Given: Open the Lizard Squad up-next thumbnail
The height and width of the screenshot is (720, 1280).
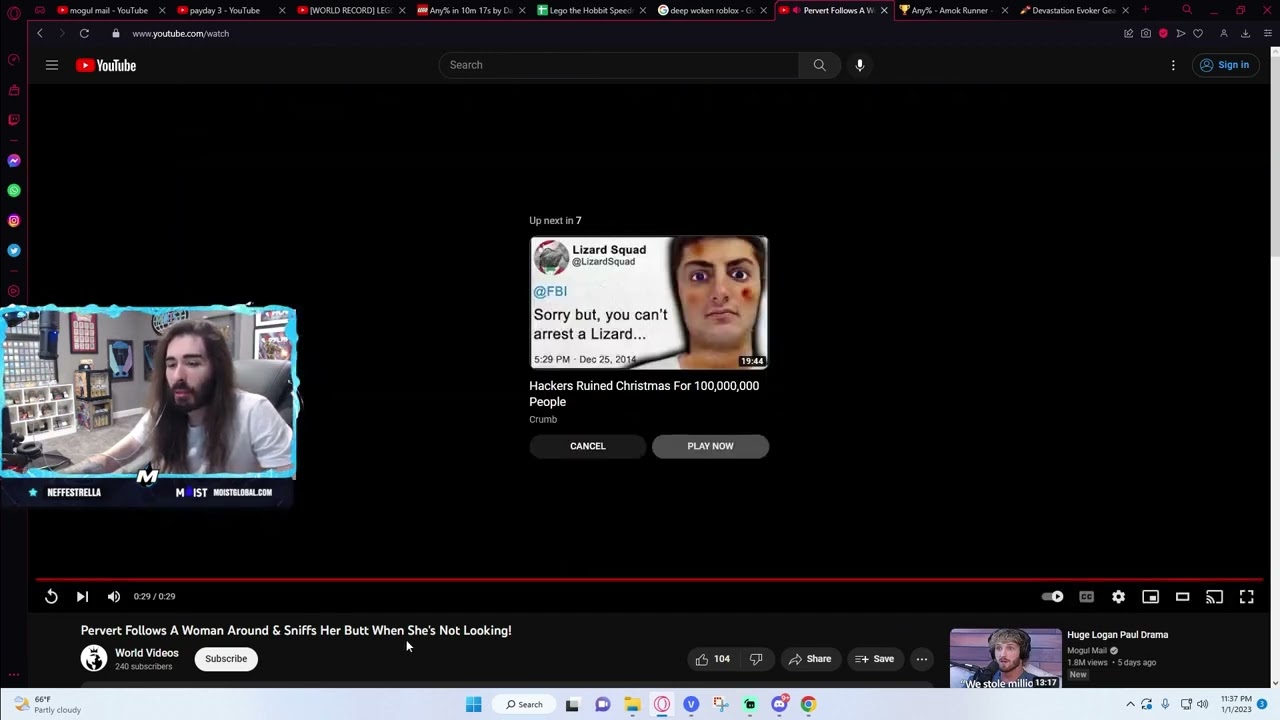Looking at the screenshot, I should (x=648, y=303).
